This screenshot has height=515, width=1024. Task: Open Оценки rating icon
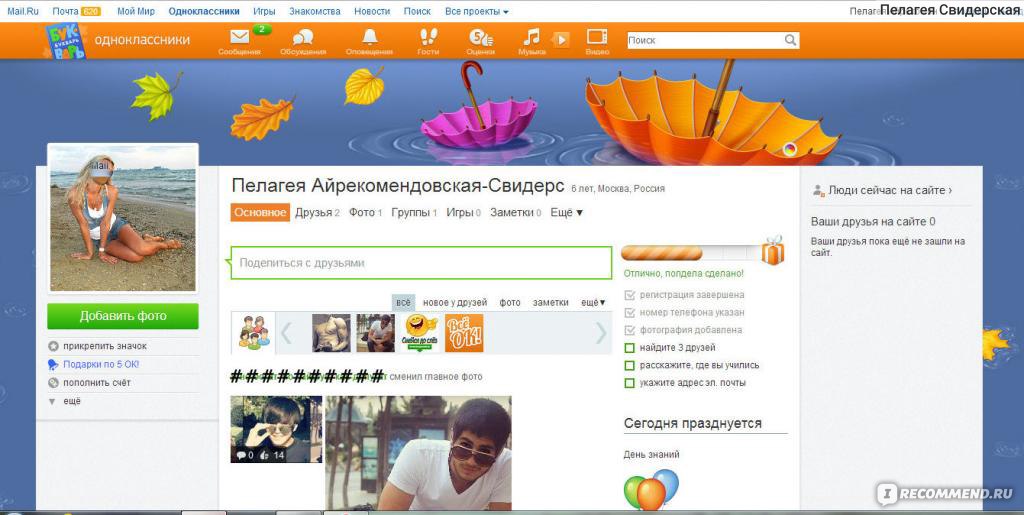pyautogui.click(x=481, y=37)
